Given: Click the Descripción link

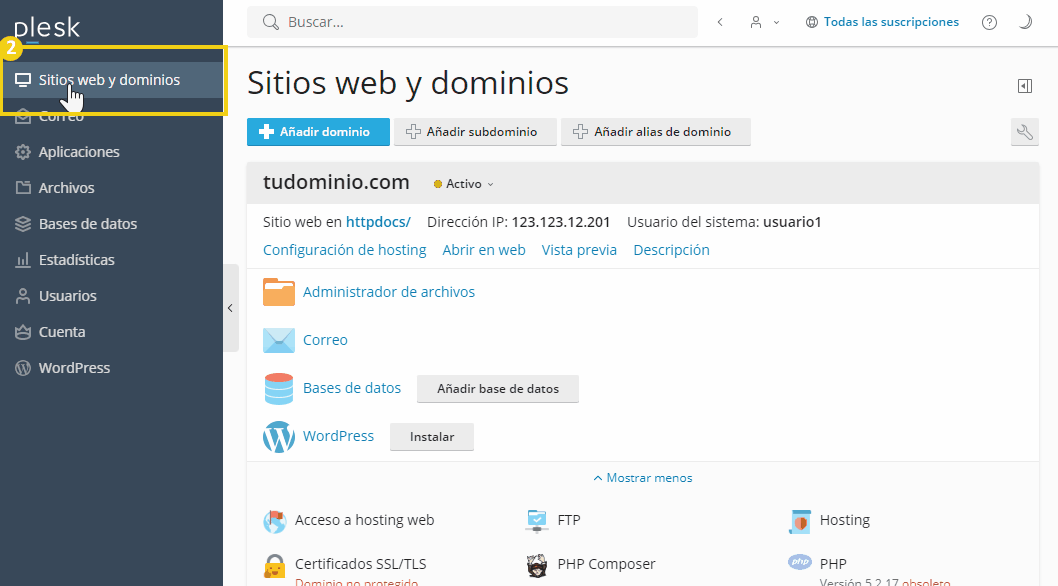Looking at the screenshot, I should pyautogui.click(x=671, y=250).
